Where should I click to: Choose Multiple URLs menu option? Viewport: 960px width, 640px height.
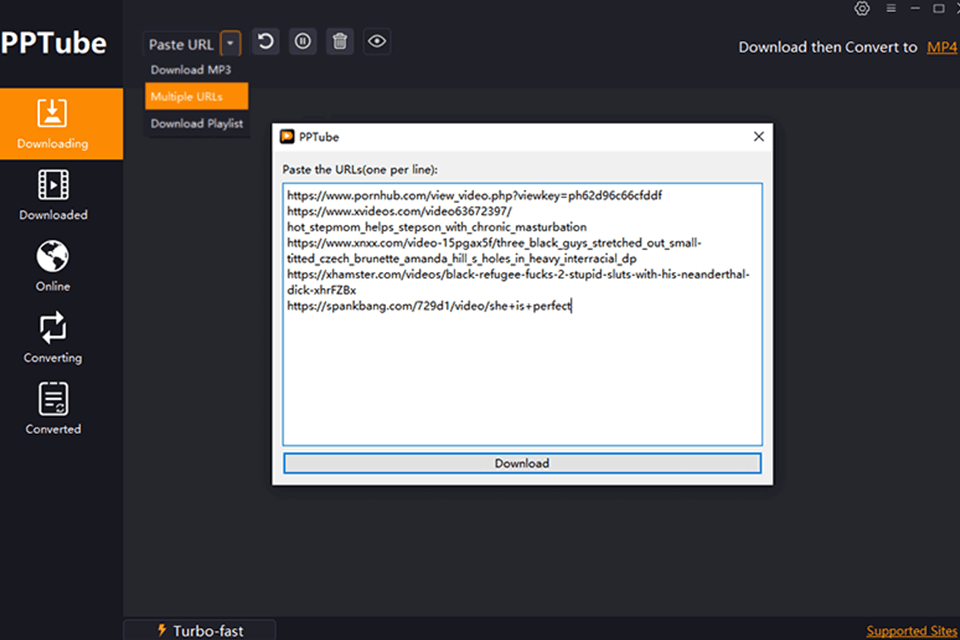197,96
